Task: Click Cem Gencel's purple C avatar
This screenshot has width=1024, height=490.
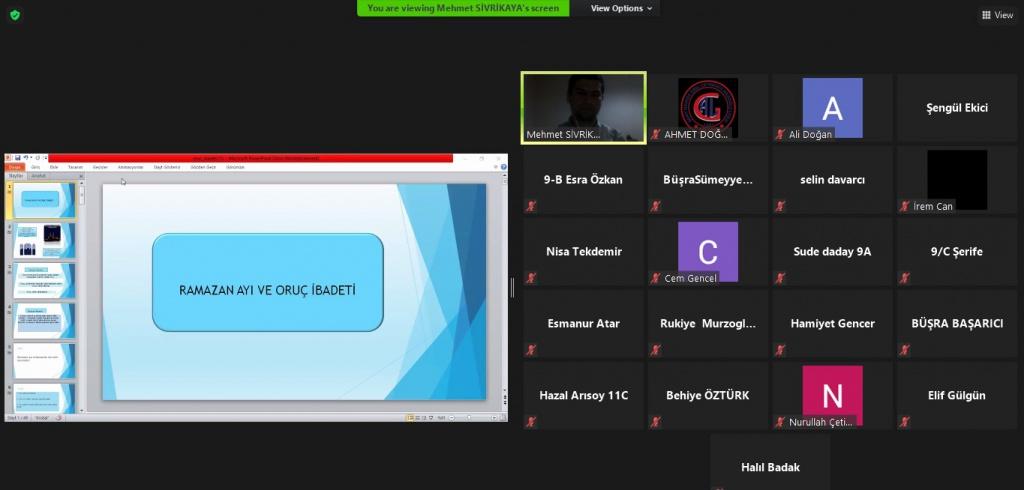Action: click(x=708, y=251)
